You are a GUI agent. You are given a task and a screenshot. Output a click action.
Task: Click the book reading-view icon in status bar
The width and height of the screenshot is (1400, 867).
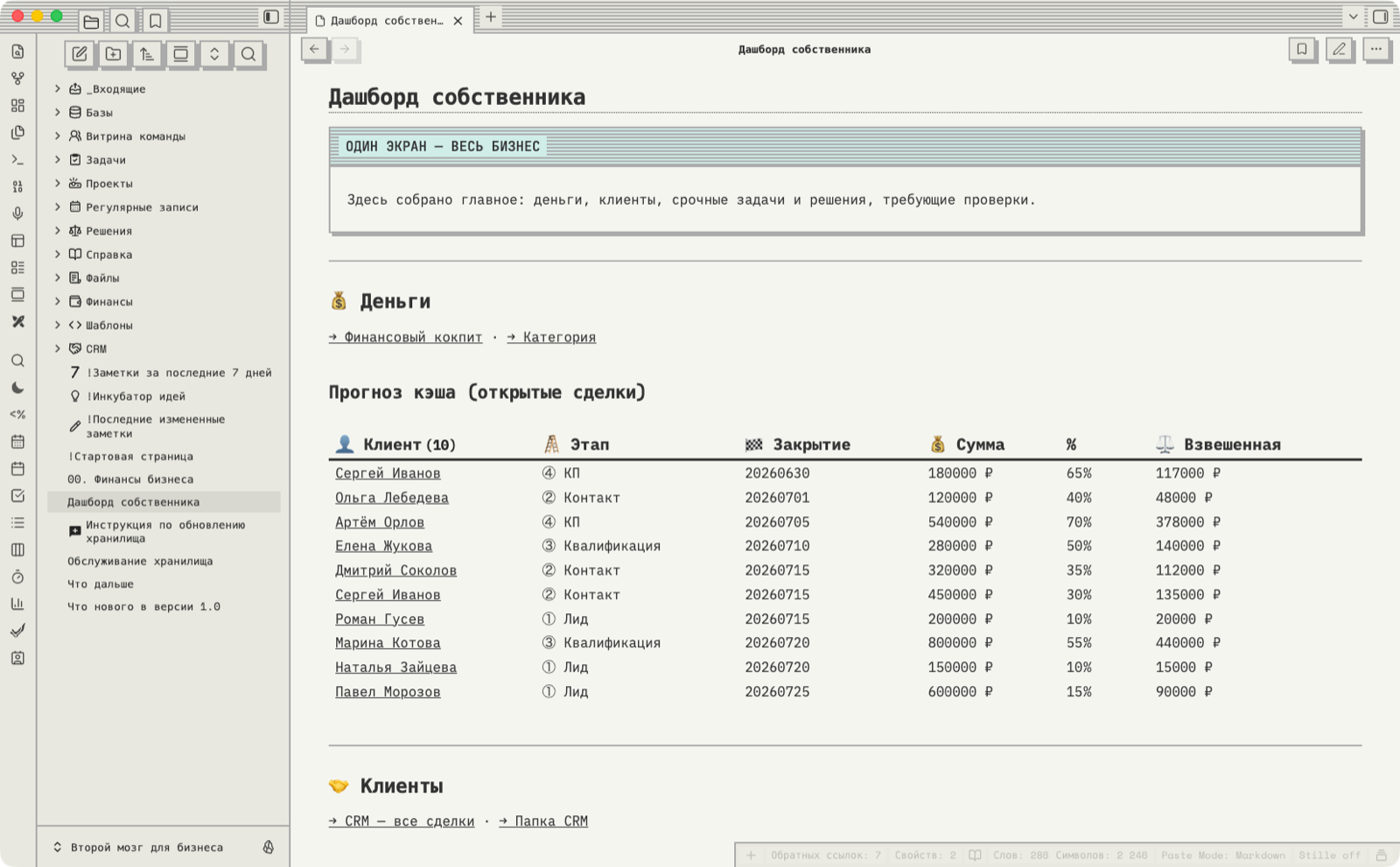point(975,856)
